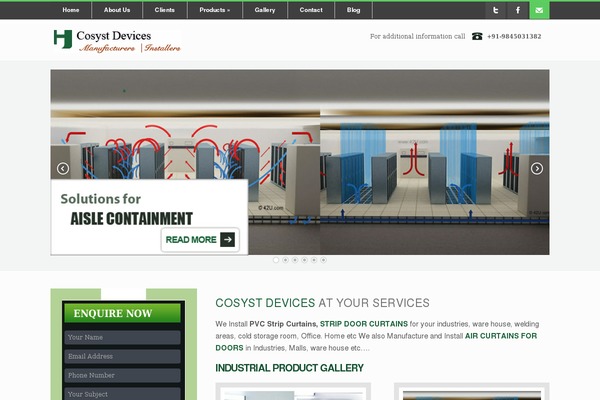The image size is (600, 400).
Task: Open the second product gallery thumbnail
Action: pyautogui.click(x=472, y=392)
